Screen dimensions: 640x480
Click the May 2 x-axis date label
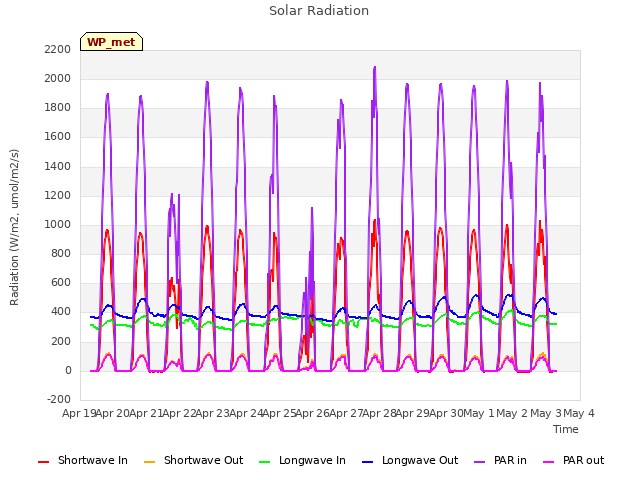(512, 413)
